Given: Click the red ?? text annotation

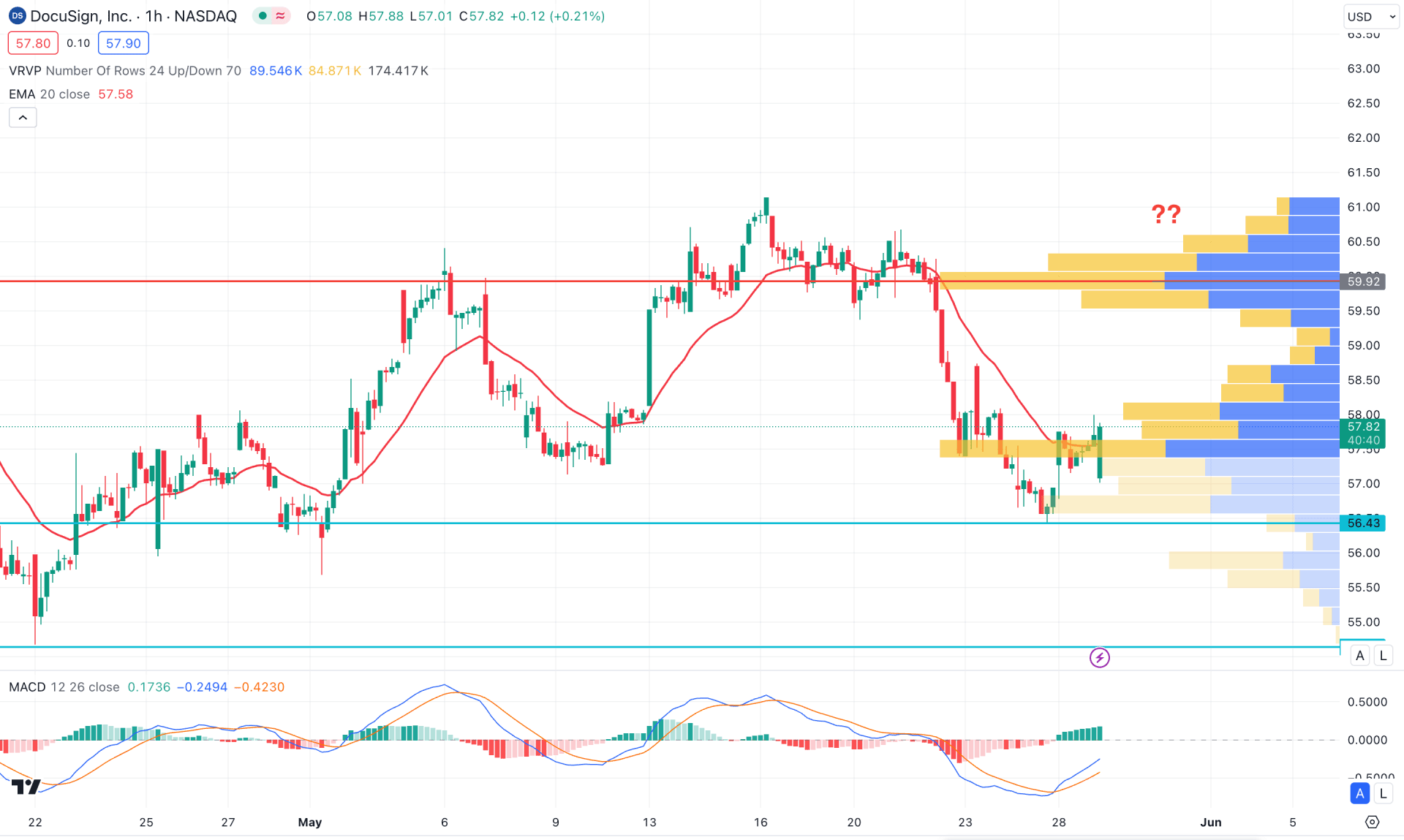Looking at the screenshot, I should pyautogui.click(x=1166, y=214).
